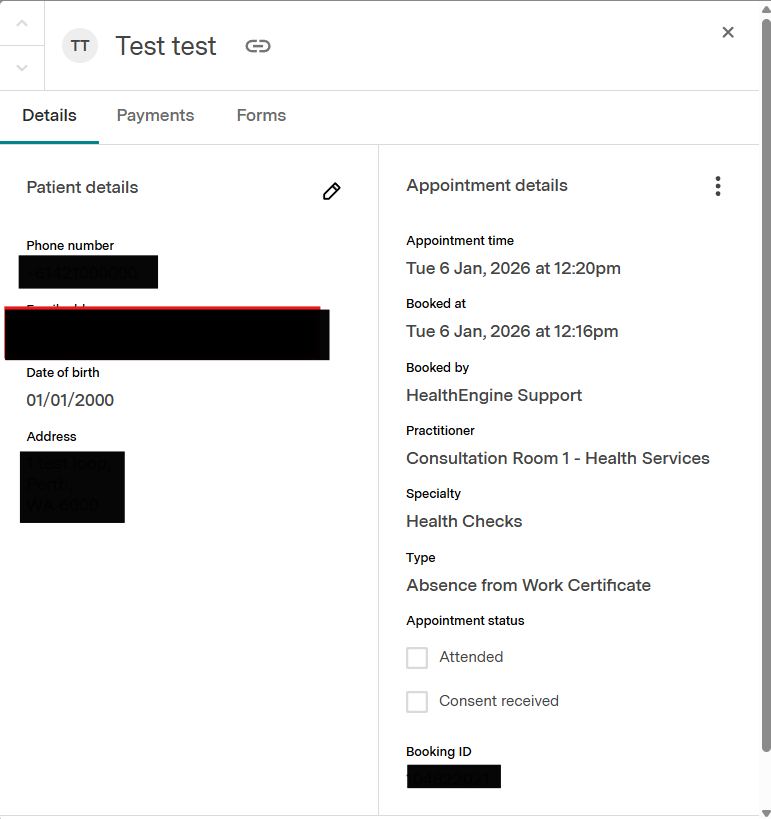Close the patient panel with the X

(x=728, y=32)
